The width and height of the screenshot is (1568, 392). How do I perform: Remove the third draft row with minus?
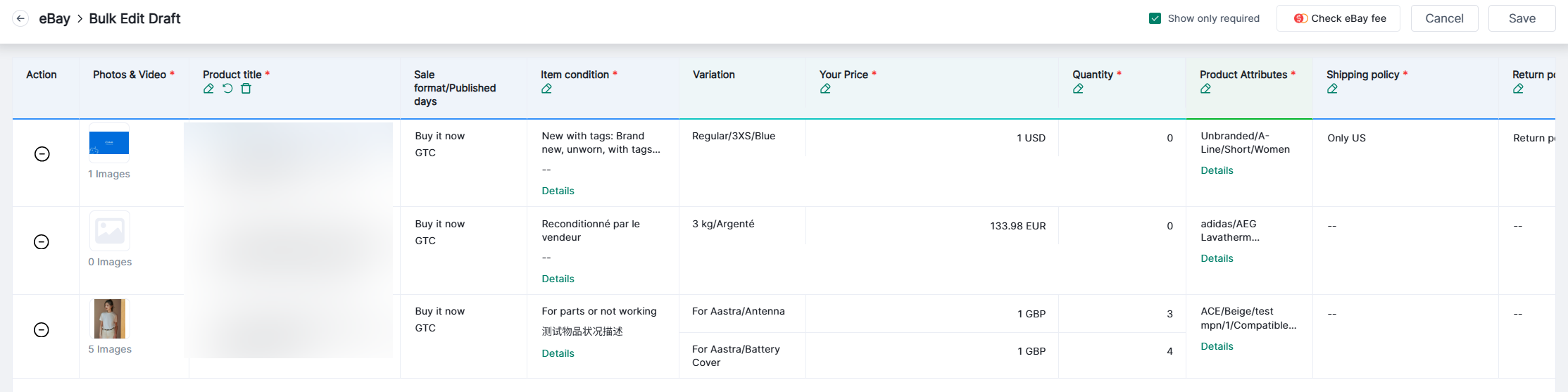42,330
